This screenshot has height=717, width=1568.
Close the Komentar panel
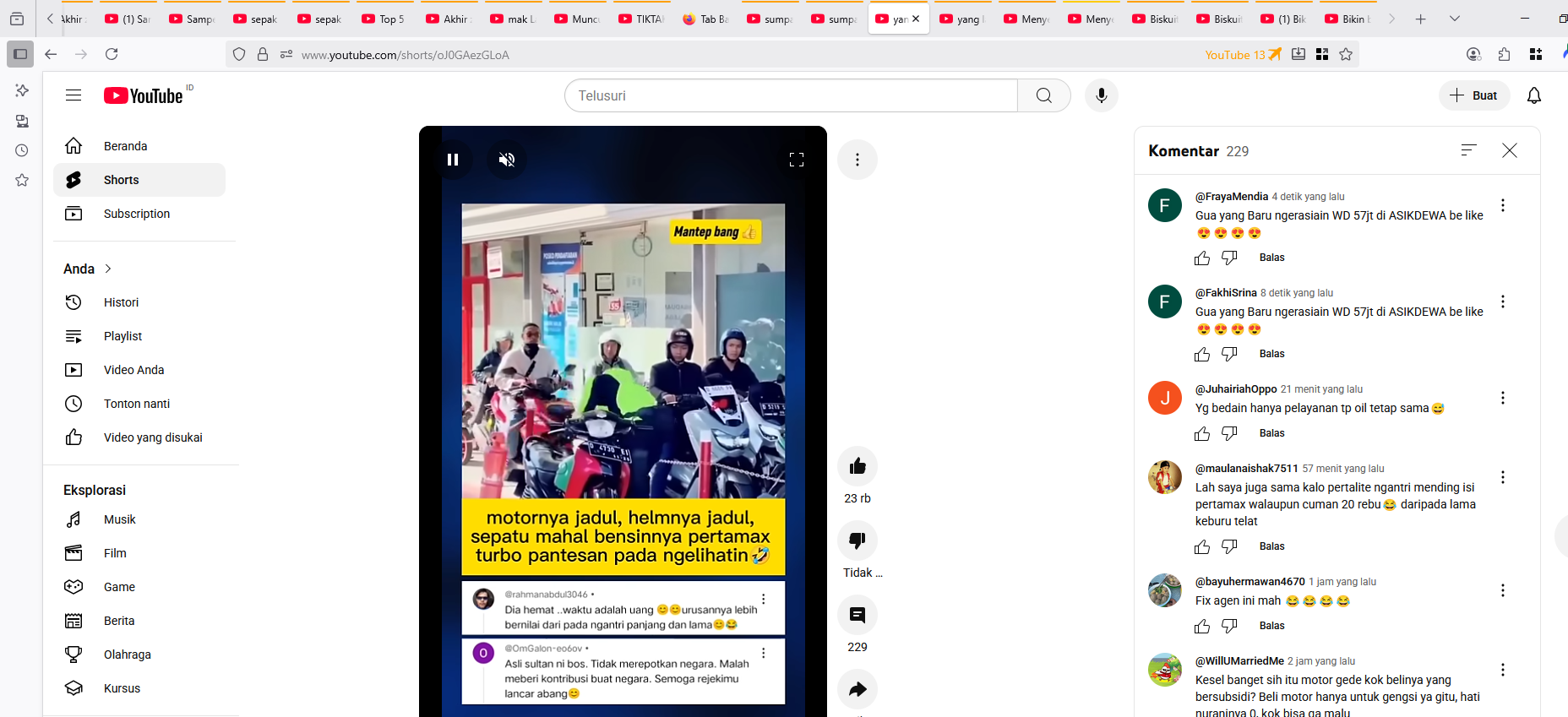(x=1510, y=150)
